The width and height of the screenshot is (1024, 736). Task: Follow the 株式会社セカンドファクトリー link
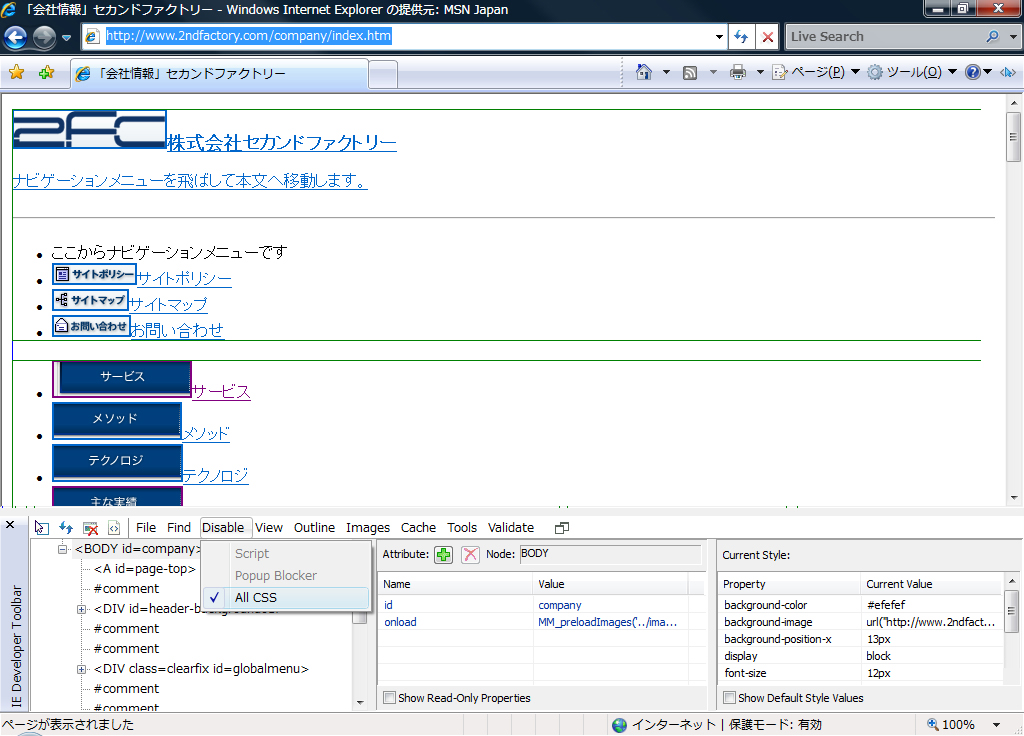tap(282, 143)
